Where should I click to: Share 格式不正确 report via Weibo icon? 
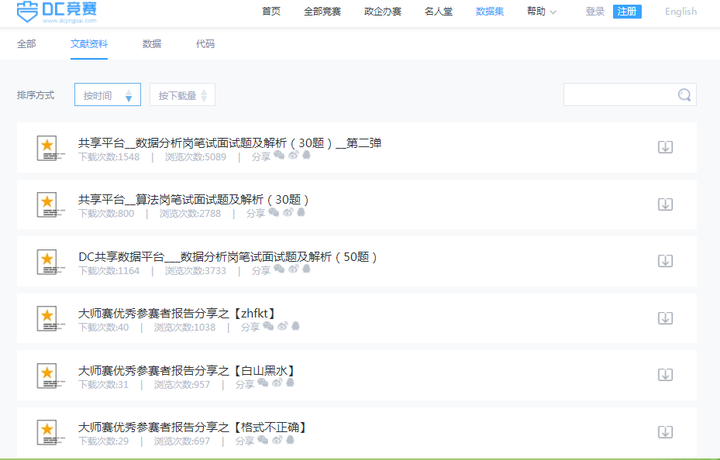(276, 440)
